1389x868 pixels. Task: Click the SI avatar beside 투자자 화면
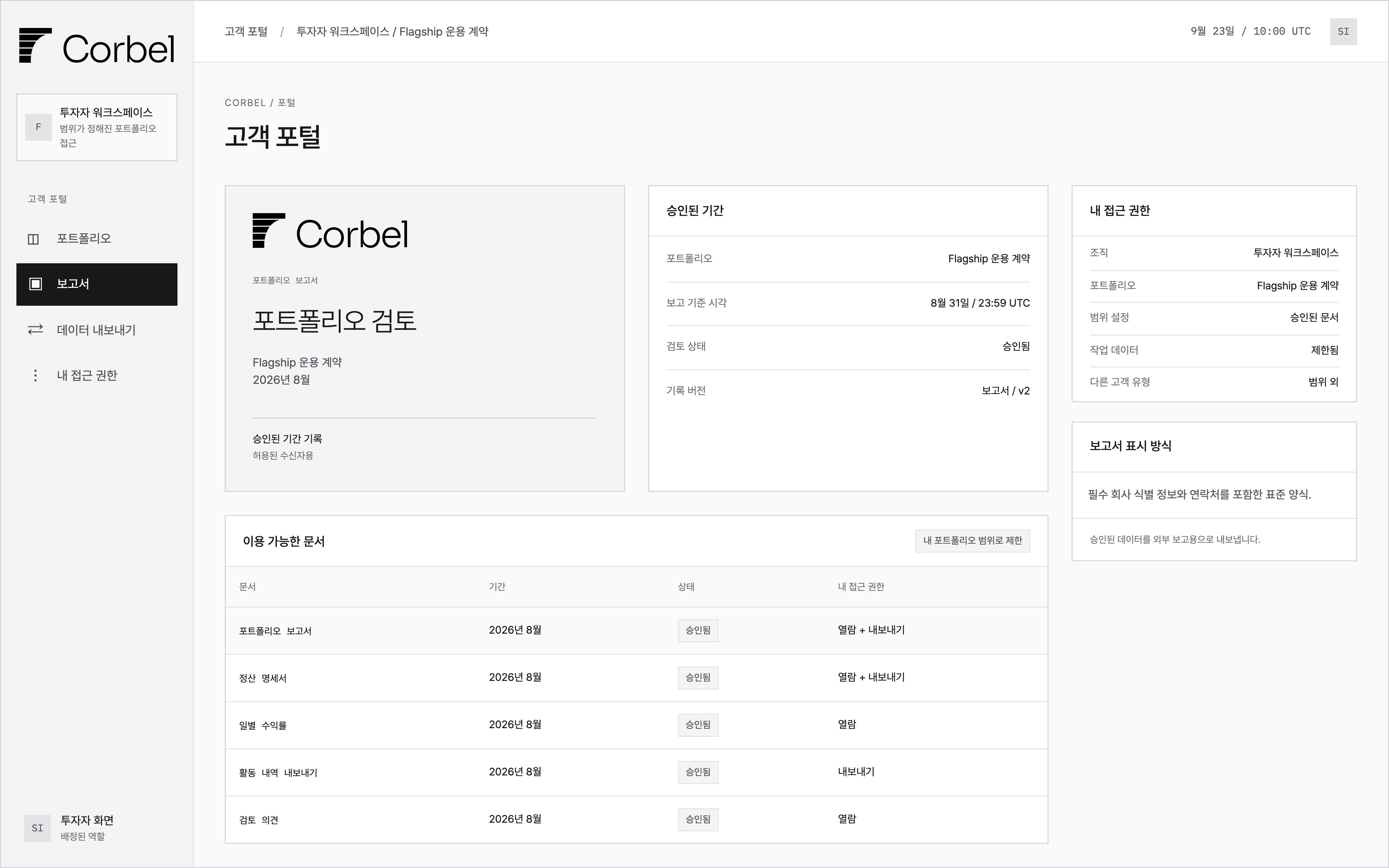[x=37, y=828]
